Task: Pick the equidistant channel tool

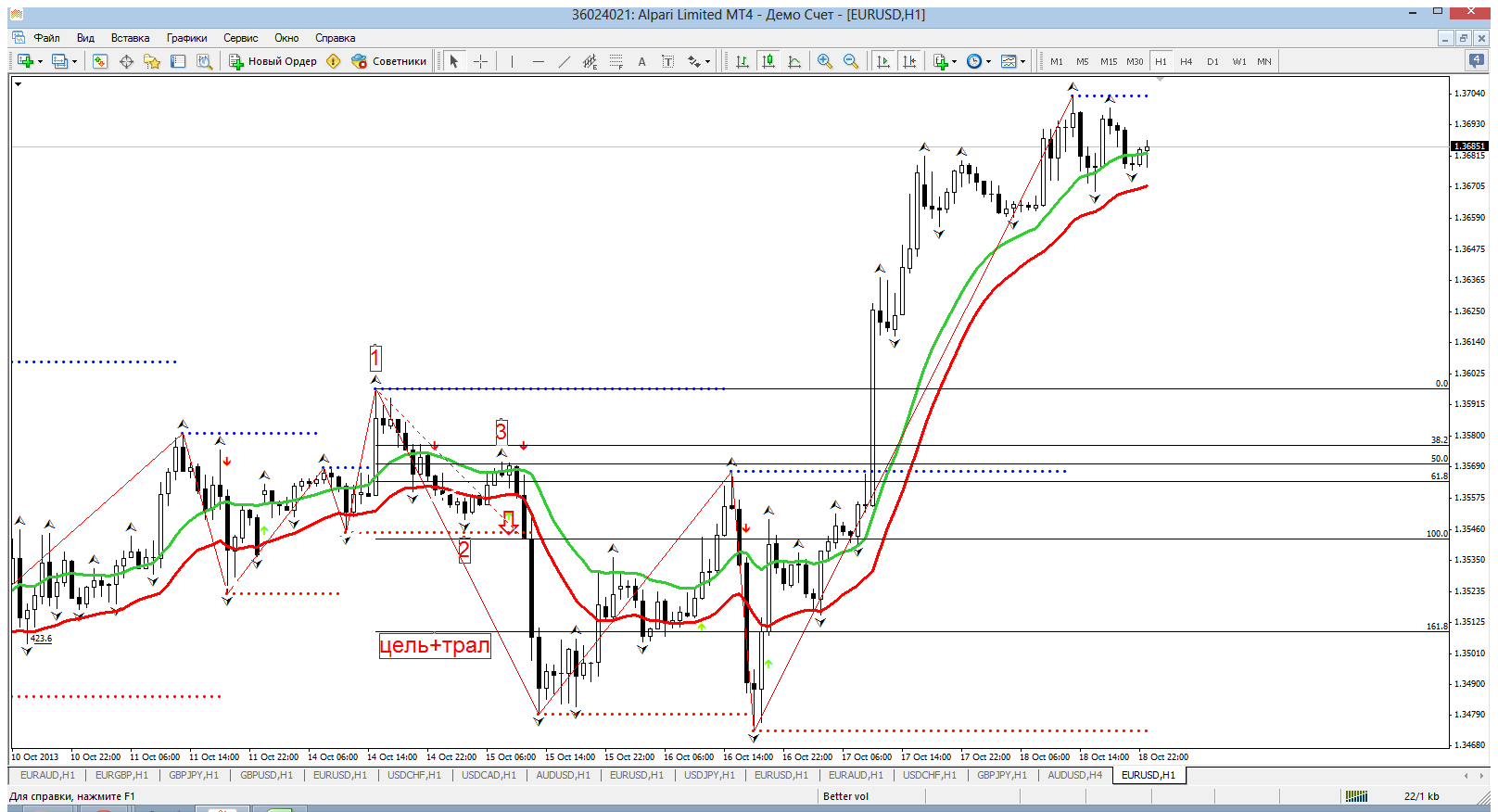Action: pos(590,61)
